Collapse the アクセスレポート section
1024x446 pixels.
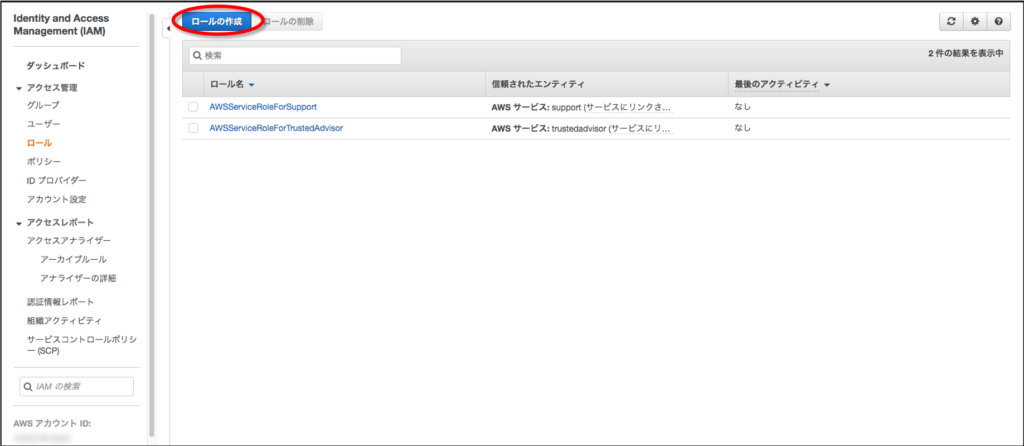click(19, 223)
